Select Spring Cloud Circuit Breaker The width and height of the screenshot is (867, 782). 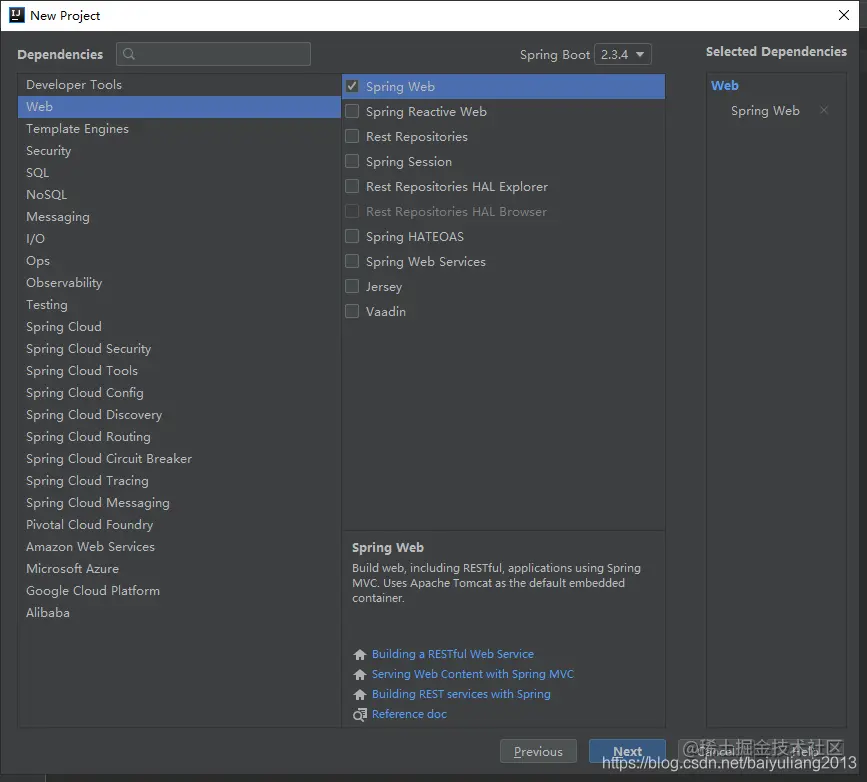(x=179, y=458)
